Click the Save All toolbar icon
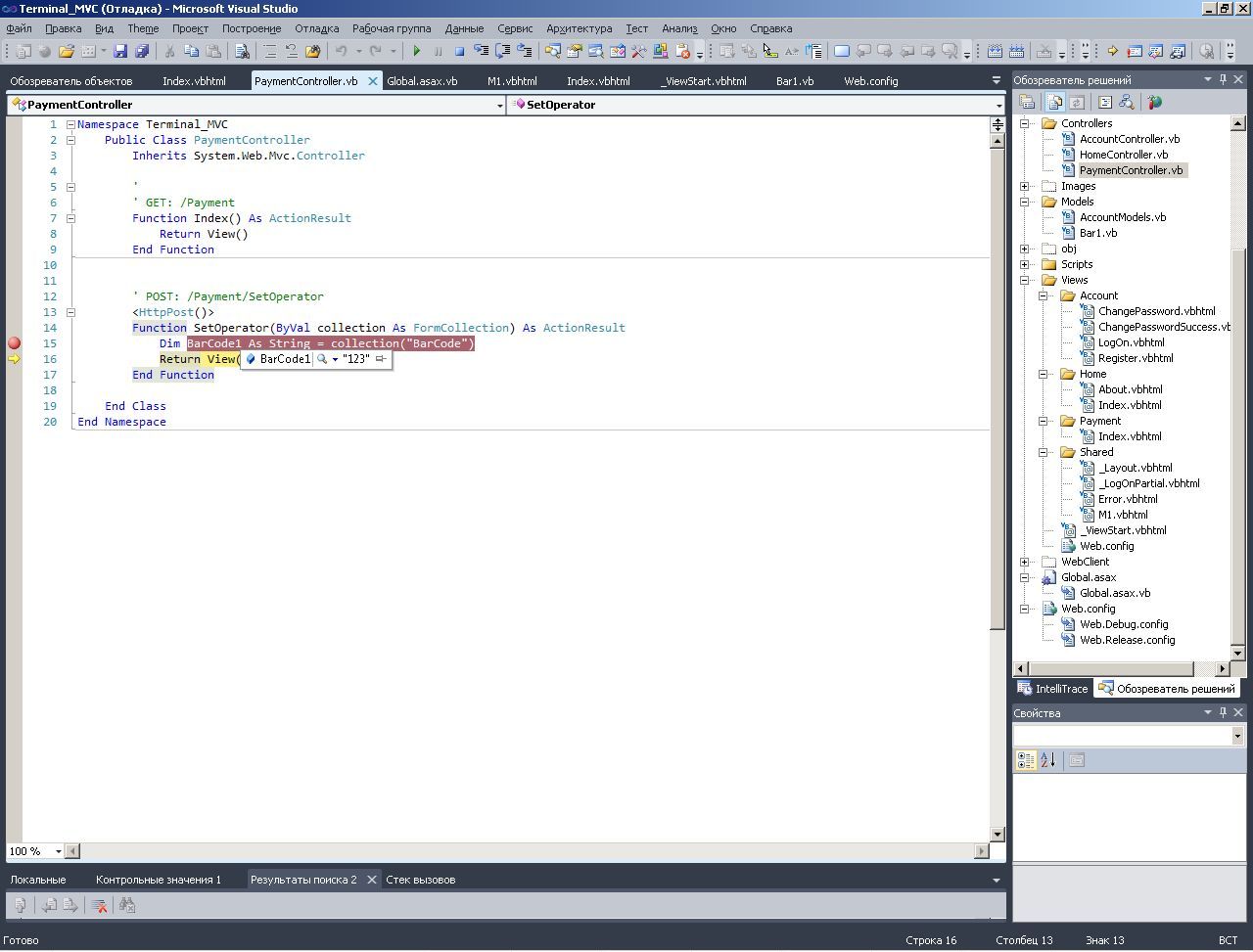The width and height of the screenshot is (1253, 952). point(142,52)
